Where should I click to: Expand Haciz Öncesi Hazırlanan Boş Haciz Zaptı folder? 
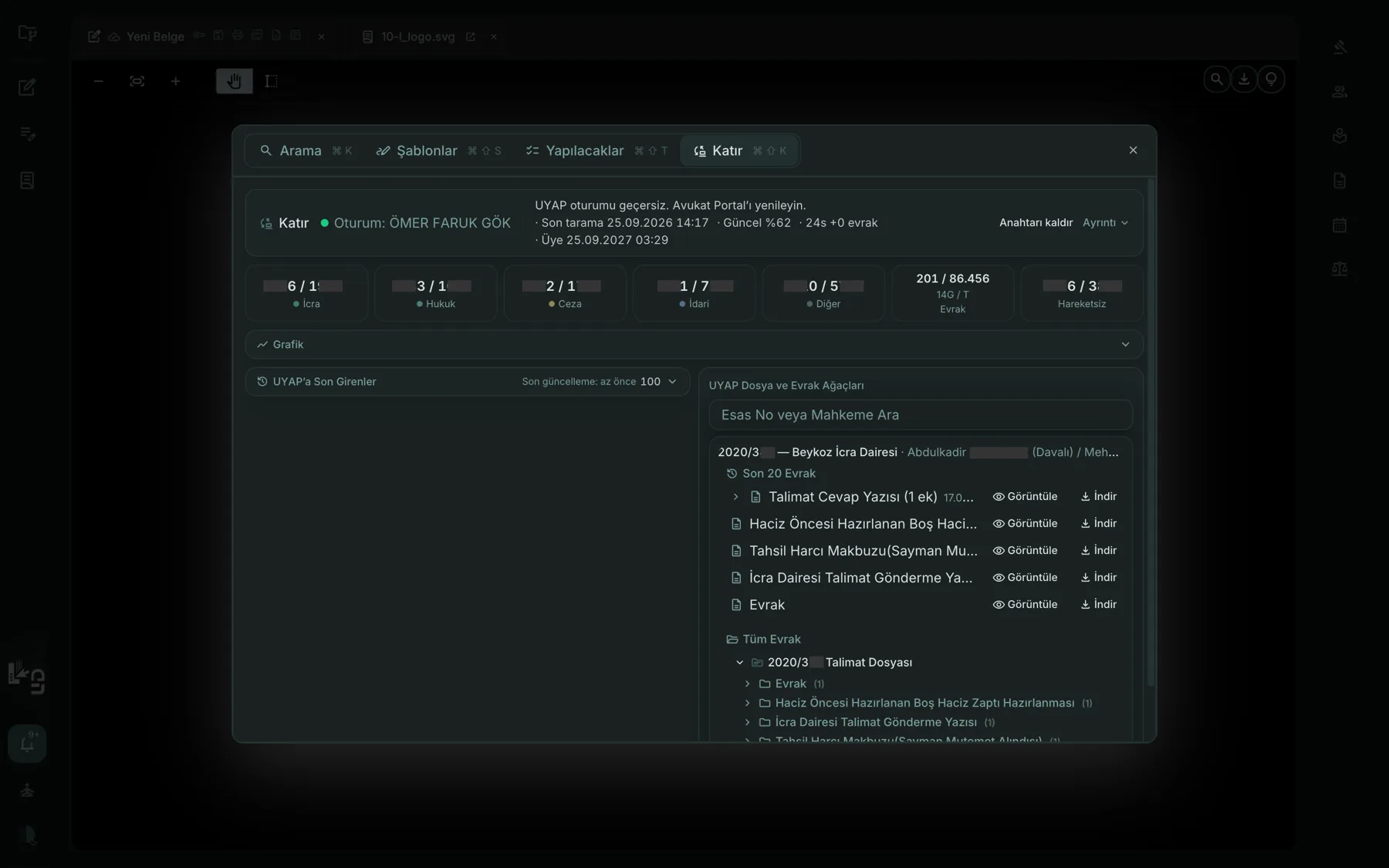(x=747, y=703)
